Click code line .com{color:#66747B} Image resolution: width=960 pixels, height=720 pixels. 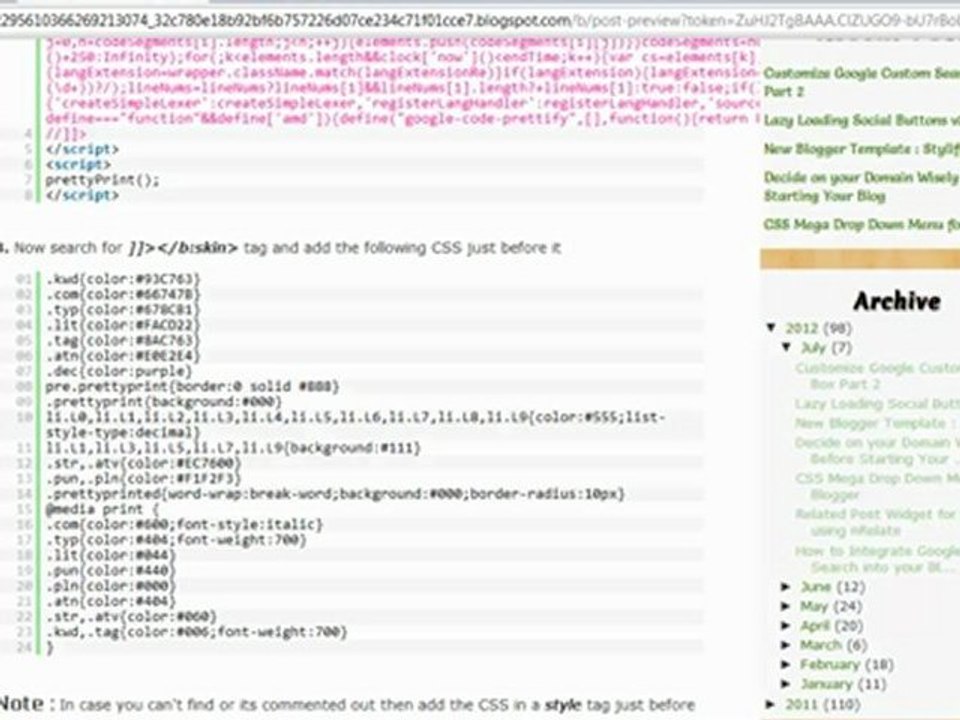click(x=123, y=294)
